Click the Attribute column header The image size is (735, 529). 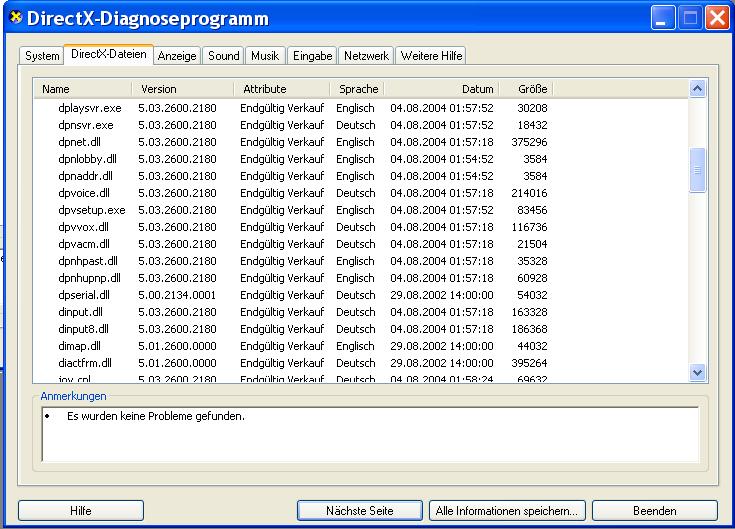coord(282,89)
